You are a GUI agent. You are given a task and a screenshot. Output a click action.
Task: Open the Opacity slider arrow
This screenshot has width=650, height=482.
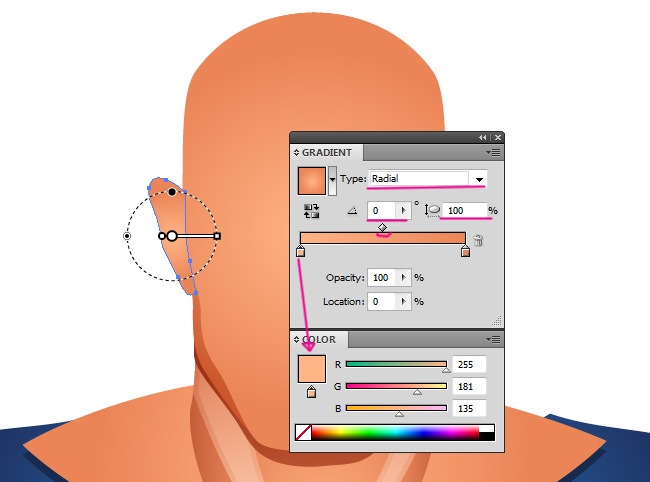[x=403, y=277]
